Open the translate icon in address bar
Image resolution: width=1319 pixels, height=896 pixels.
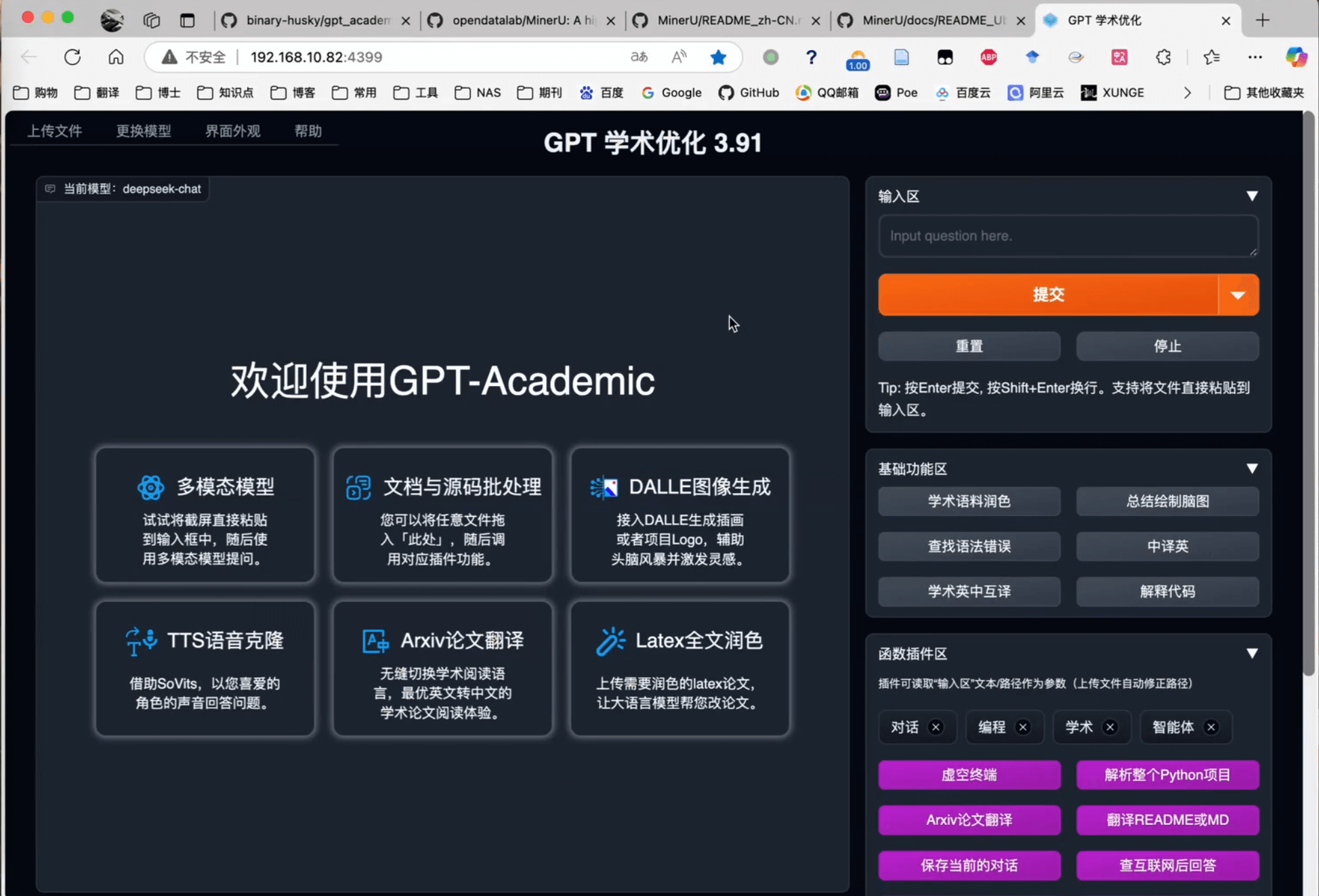tap(639, 57)
